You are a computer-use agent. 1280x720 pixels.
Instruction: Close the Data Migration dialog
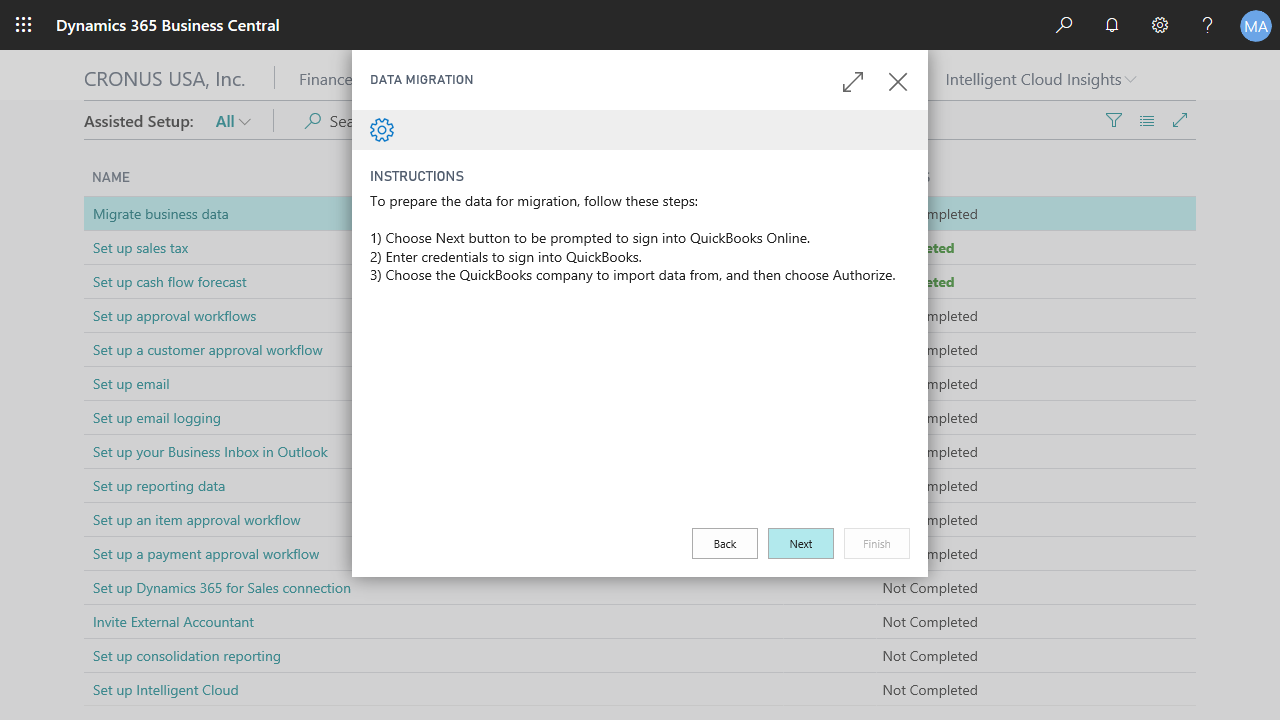[x=898, y=82]
